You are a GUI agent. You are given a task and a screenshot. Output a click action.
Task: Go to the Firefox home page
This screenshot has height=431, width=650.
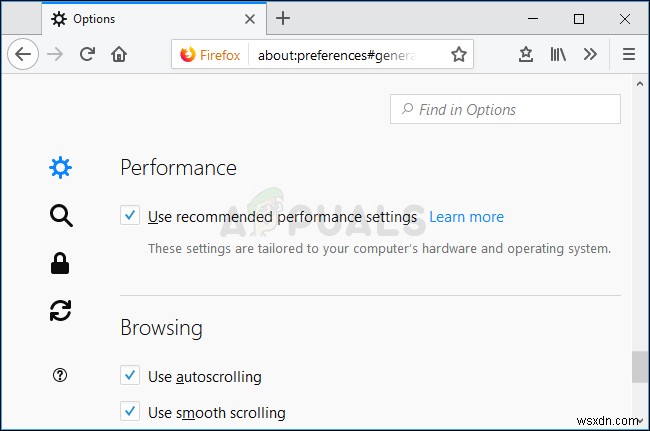119,55
